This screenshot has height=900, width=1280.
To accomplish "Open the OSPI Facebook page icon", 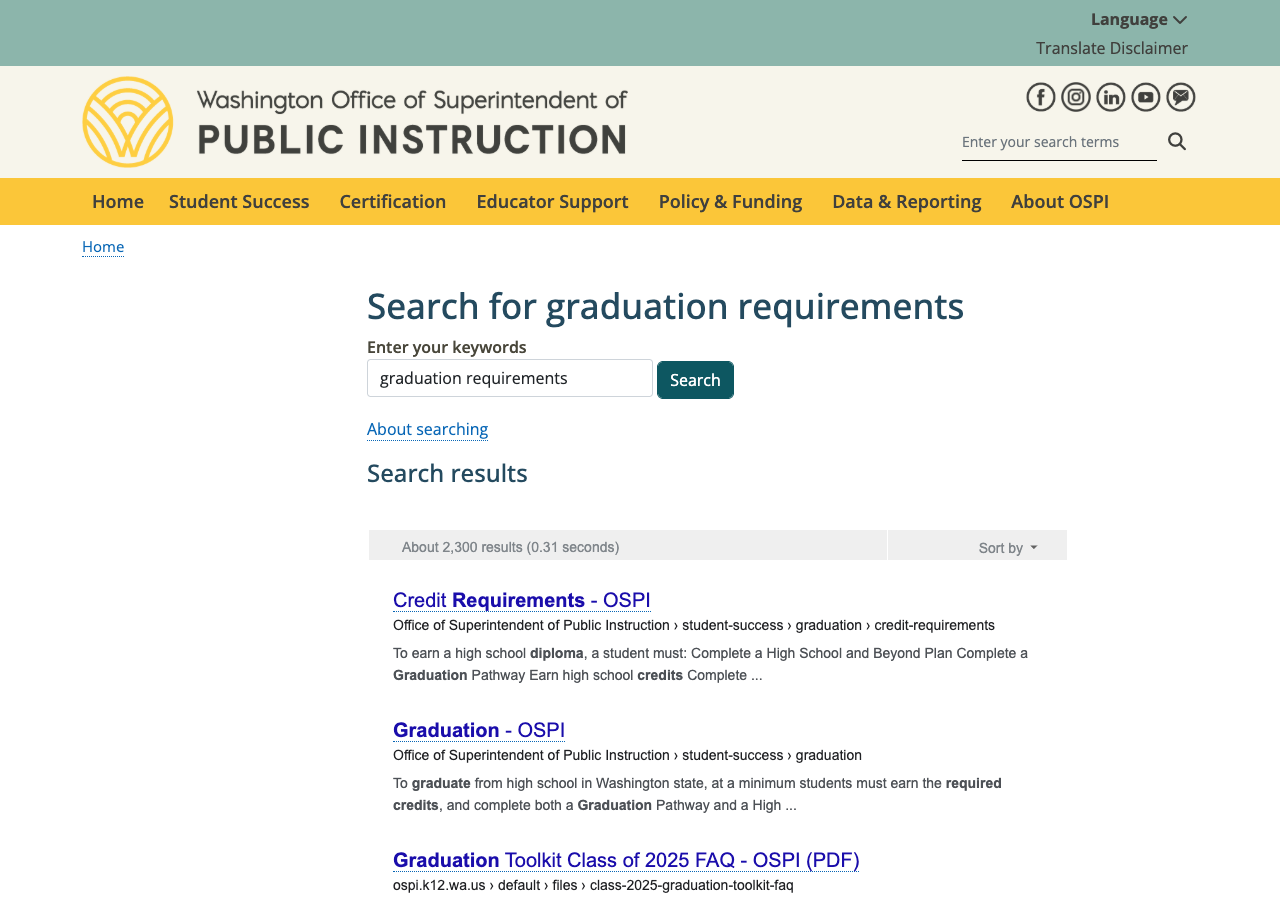I will 1041,97.
